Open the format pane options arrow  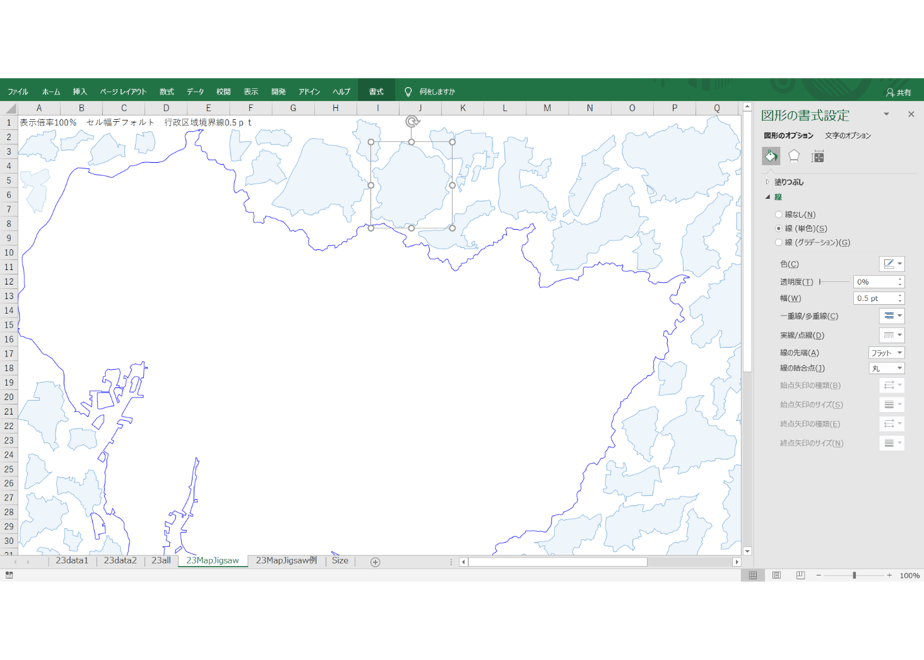886,114
